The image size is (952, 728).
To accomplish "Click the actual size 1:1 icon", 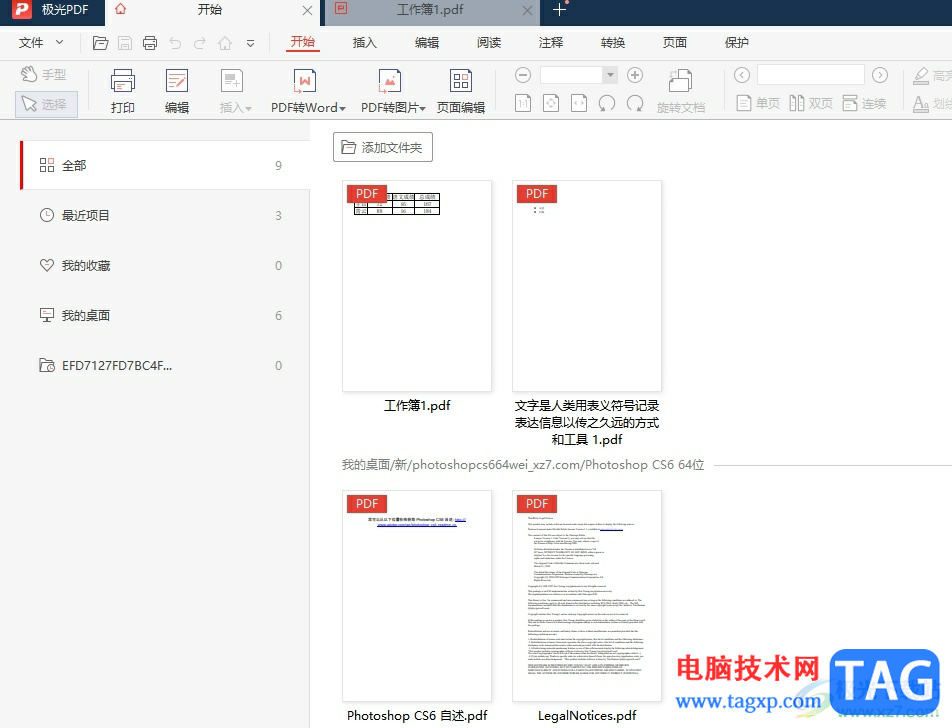I will (x=523, y=103).
